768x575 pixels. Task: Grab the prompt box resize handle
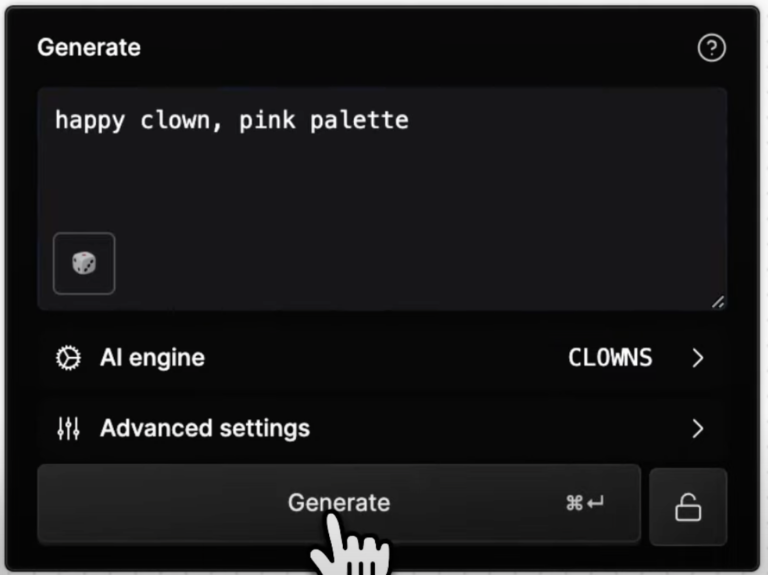click(x=718, y=302)
